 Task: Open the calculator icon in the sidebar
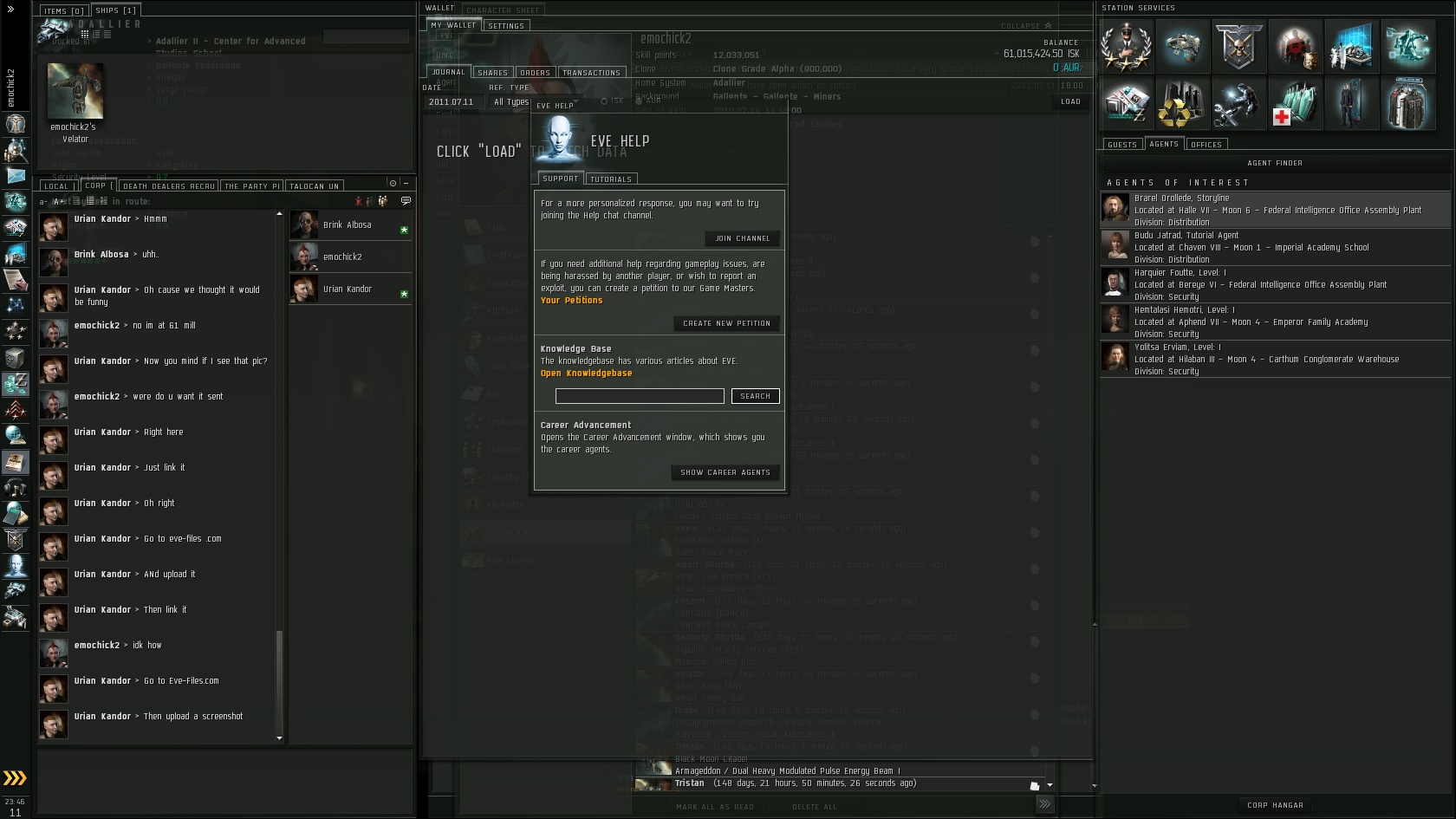click(x=16, y=514)
